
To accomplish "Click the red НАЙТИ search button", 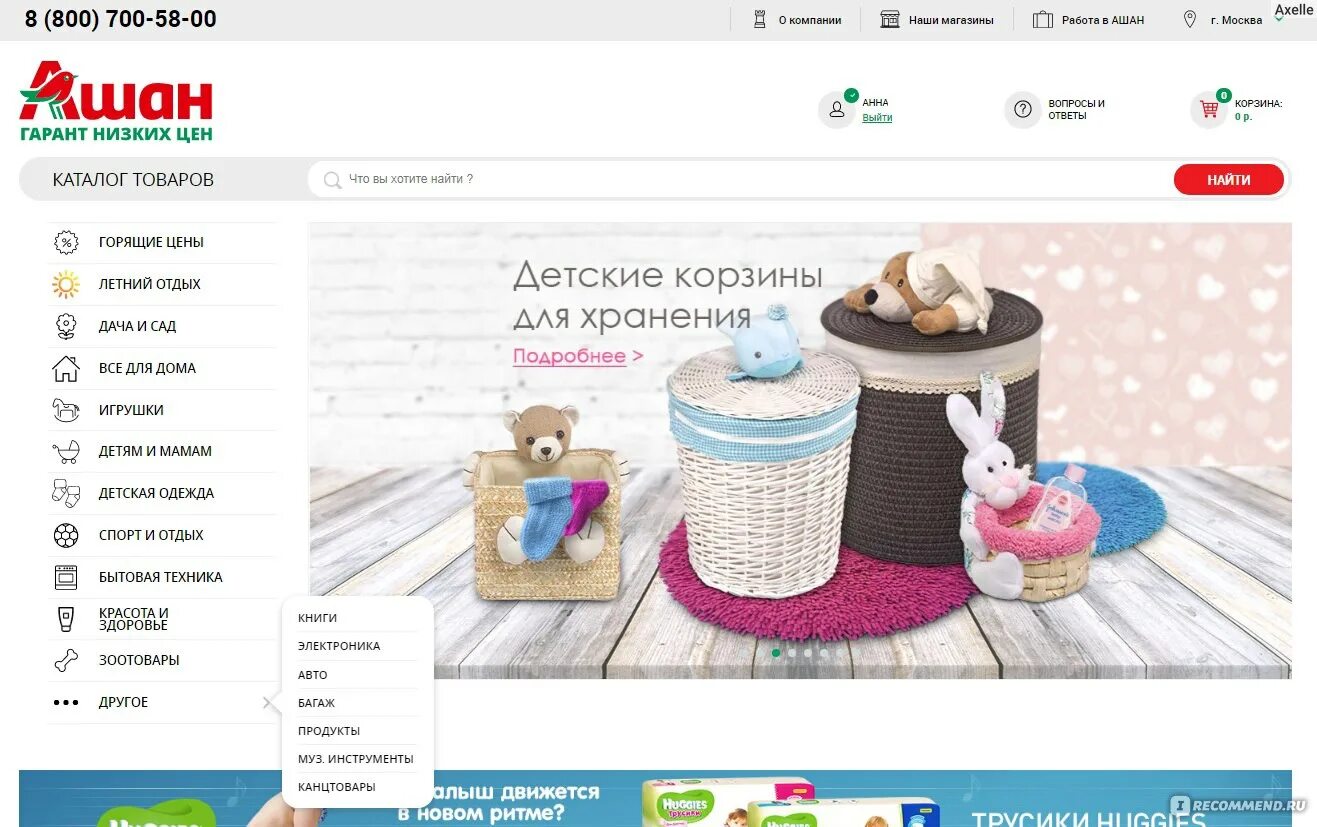I will click(x=1228, y=179).
